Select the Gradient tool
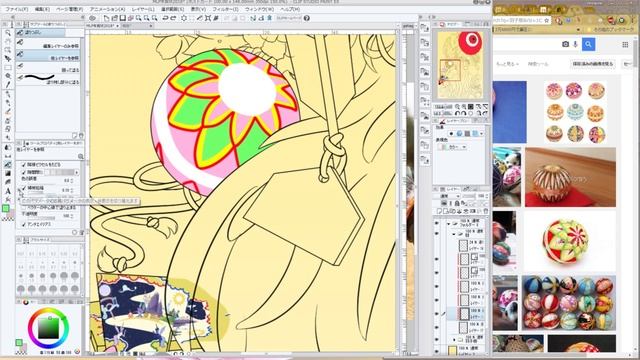This screenshot has width=640, height=360. (x=7, y=173)
